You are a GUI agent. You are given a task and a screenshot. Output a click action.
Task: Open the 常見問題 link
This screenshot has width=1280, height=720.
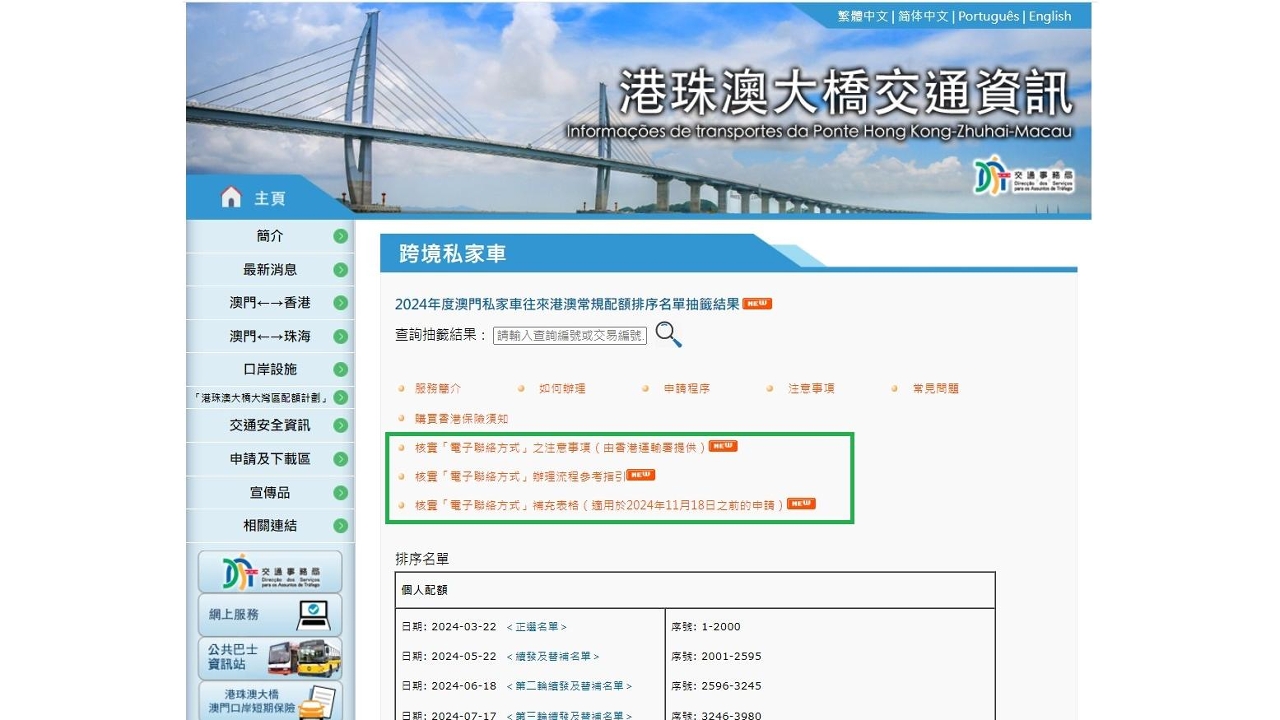tap(935, 388)
